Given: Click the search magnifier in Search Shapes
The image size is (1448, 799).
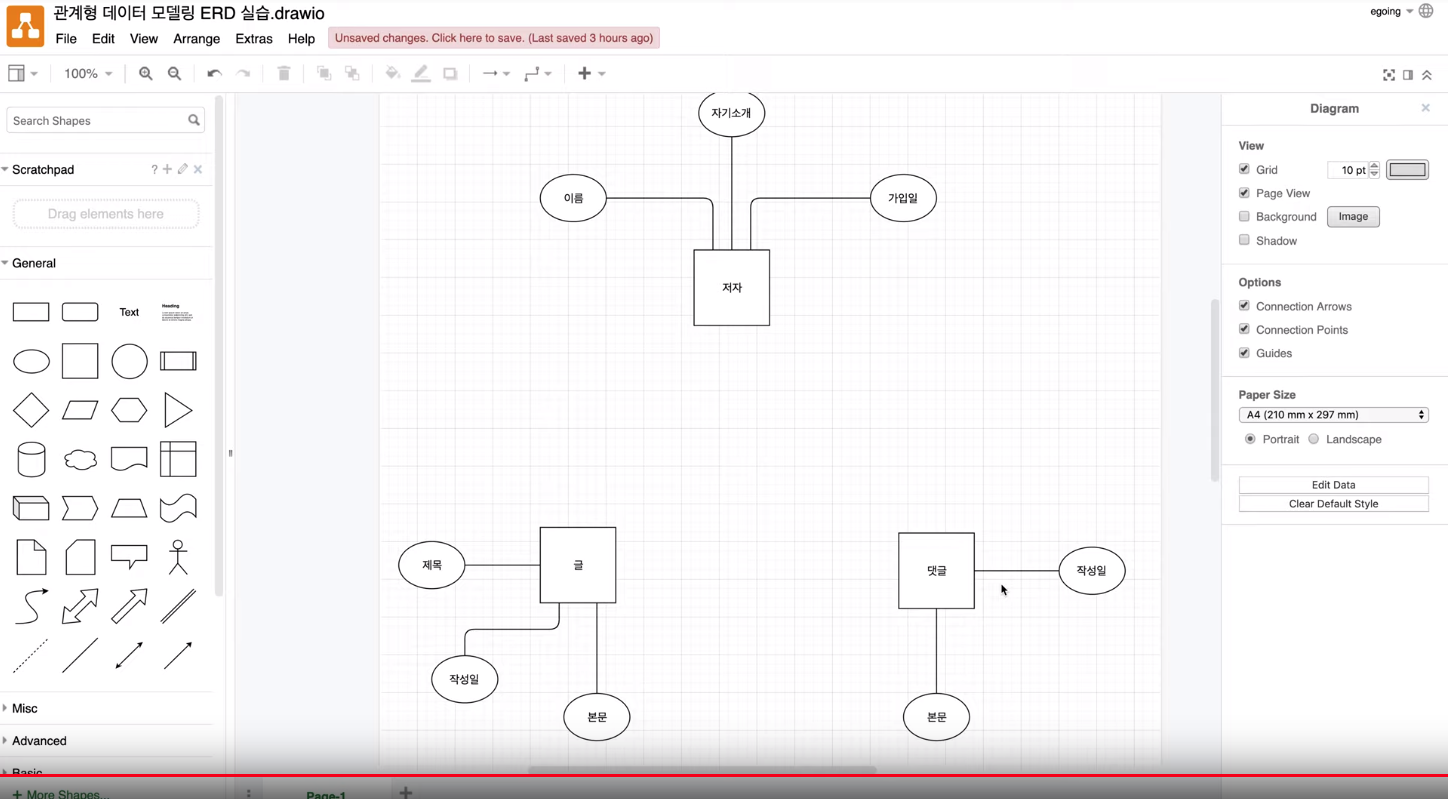Looking at the screenshot, I should 194,120.
